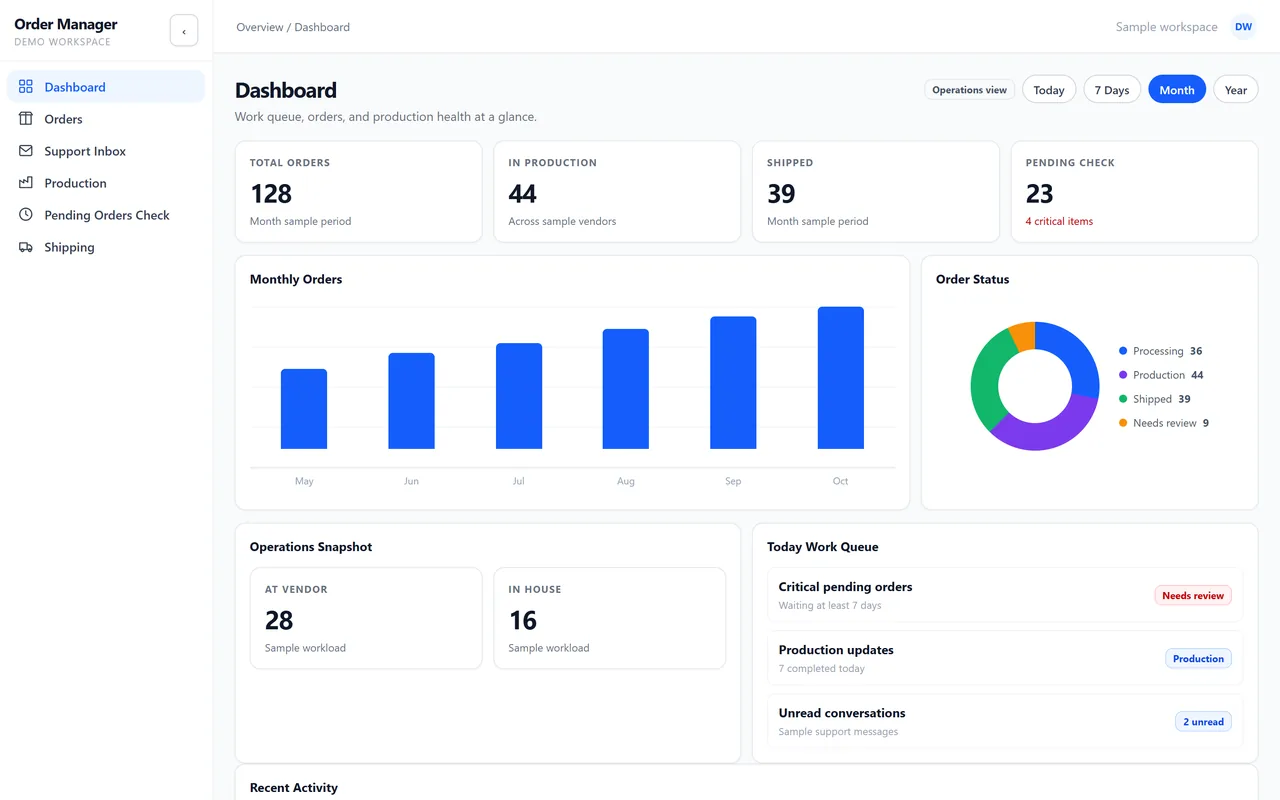The image size is (1280, 800).
Task: Click the Support Inbox envelope icon
Action: click(x=26, y=151)
